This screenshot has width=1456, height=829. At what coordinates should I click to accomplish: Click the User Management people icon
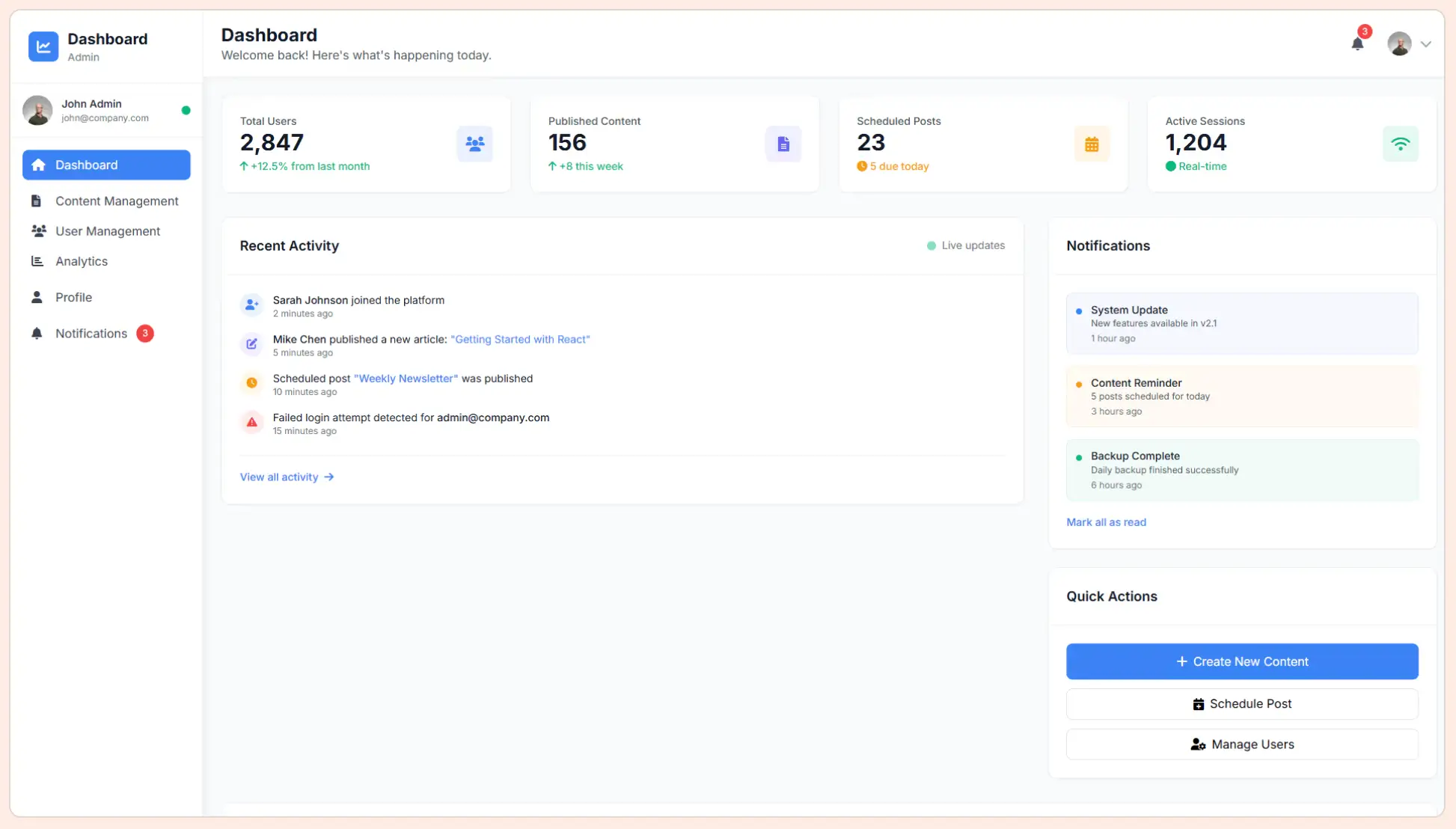37,230
